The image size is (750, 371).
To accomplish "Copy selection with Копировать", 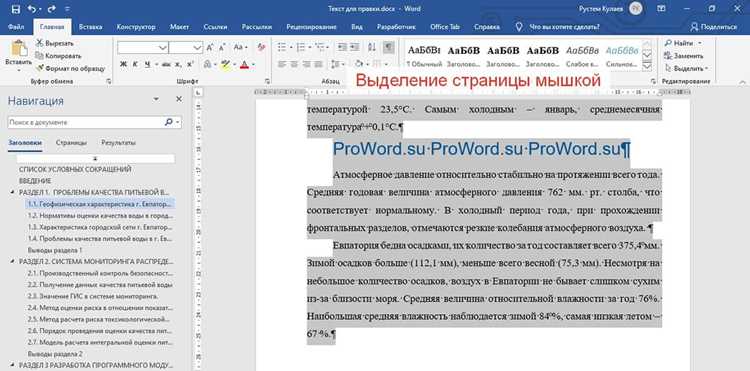I will [59, 55].
